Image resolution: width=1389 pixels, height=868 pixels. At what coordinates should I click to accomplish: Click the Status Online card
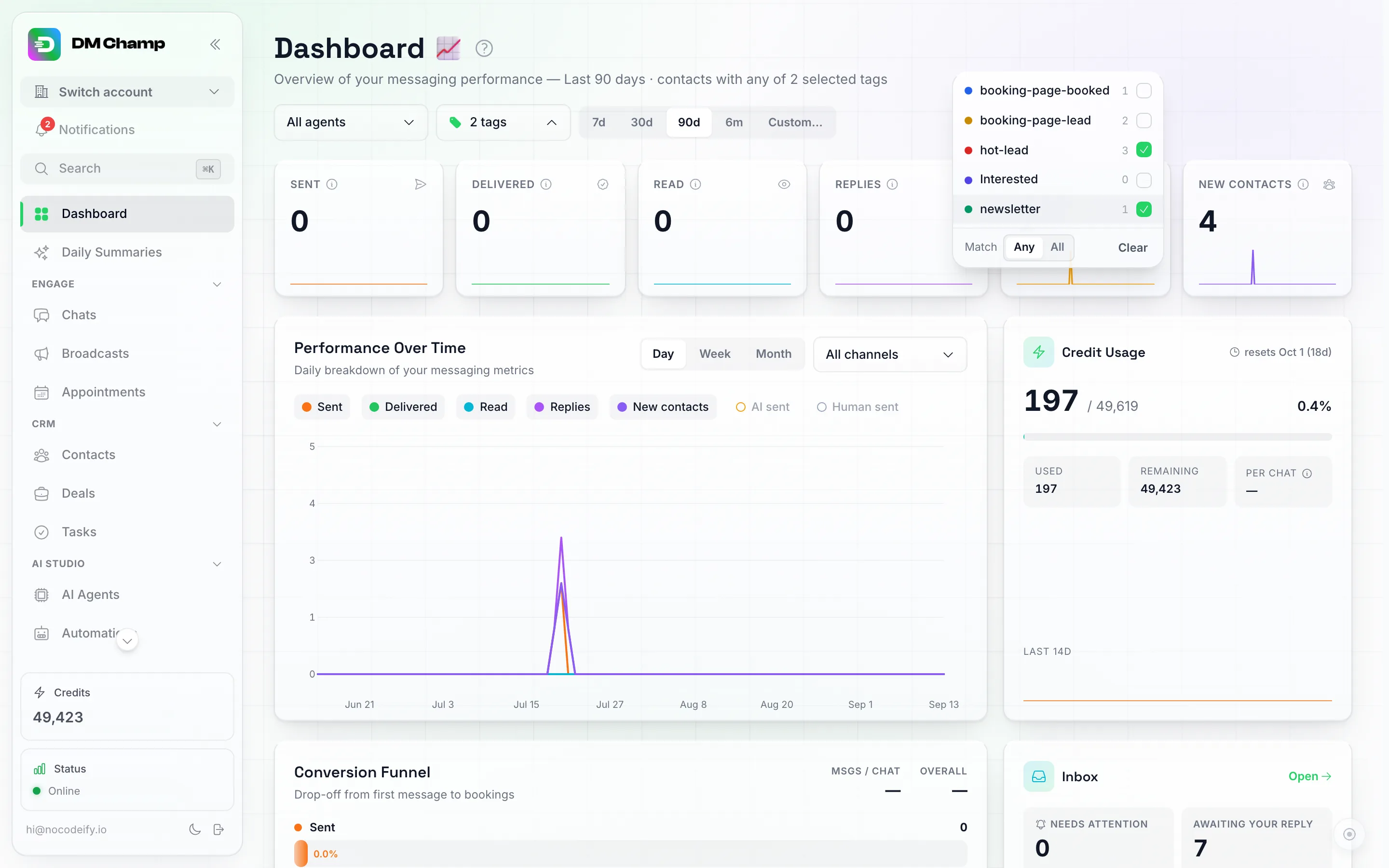[x=127, y=780]
